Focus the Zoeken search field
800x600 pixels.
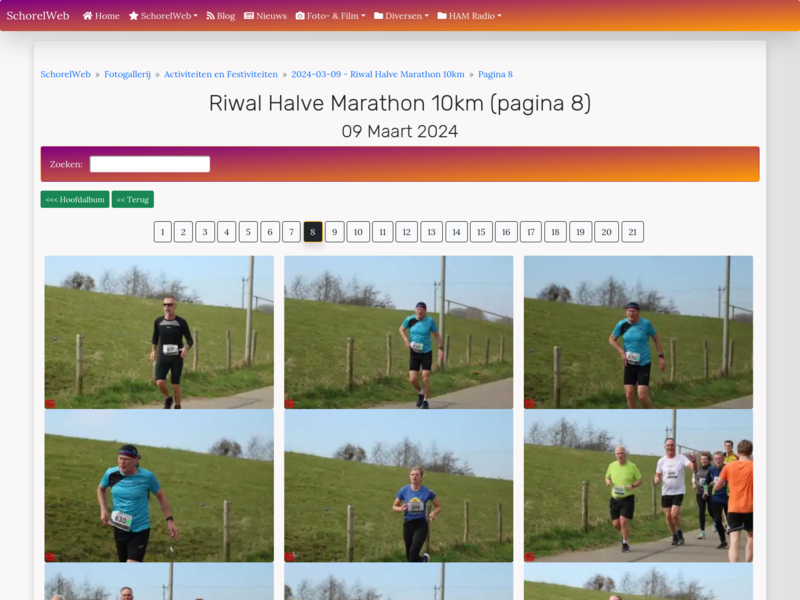pos(150,164)
